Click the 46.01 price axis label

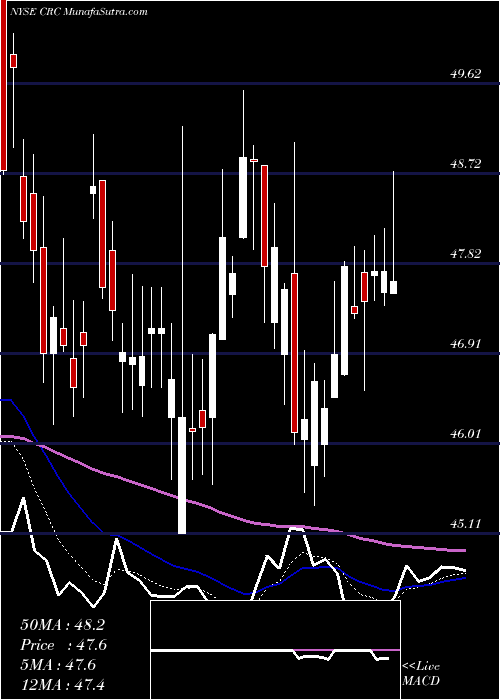coord(466,433)
